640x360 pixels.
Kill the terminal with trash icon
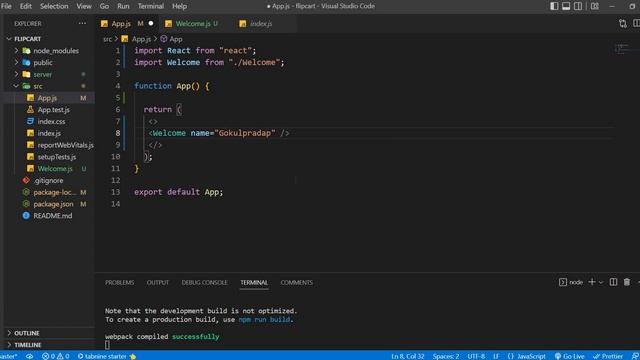[x=627, y=282]
